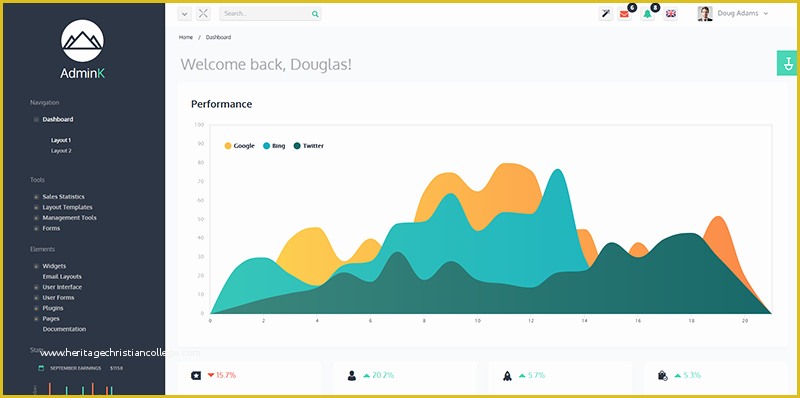Click the teal side-tab on the right edge
Screen dimensions: 800x398
tap(788, 63)
